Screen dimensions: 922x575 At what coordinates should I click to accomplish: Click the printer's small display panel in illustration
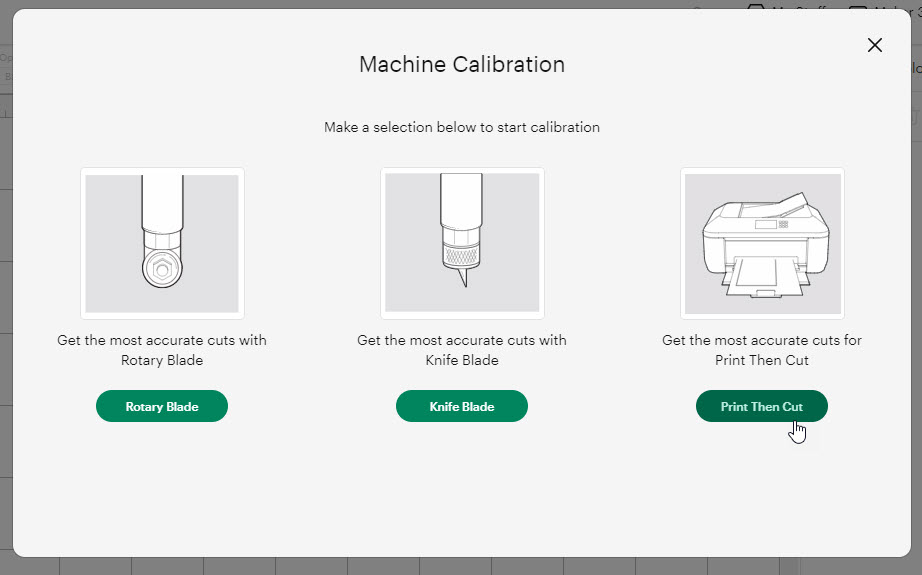coord(766,225)
